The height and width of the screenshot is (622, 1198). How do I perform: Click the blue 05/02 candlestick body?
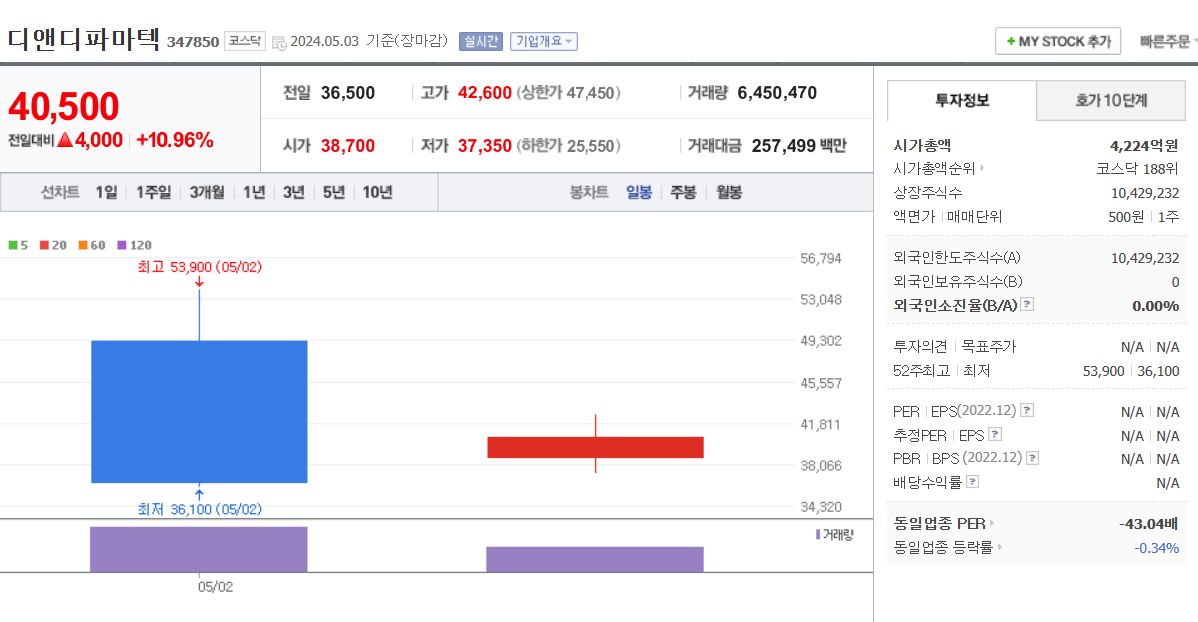coord(199,412)
